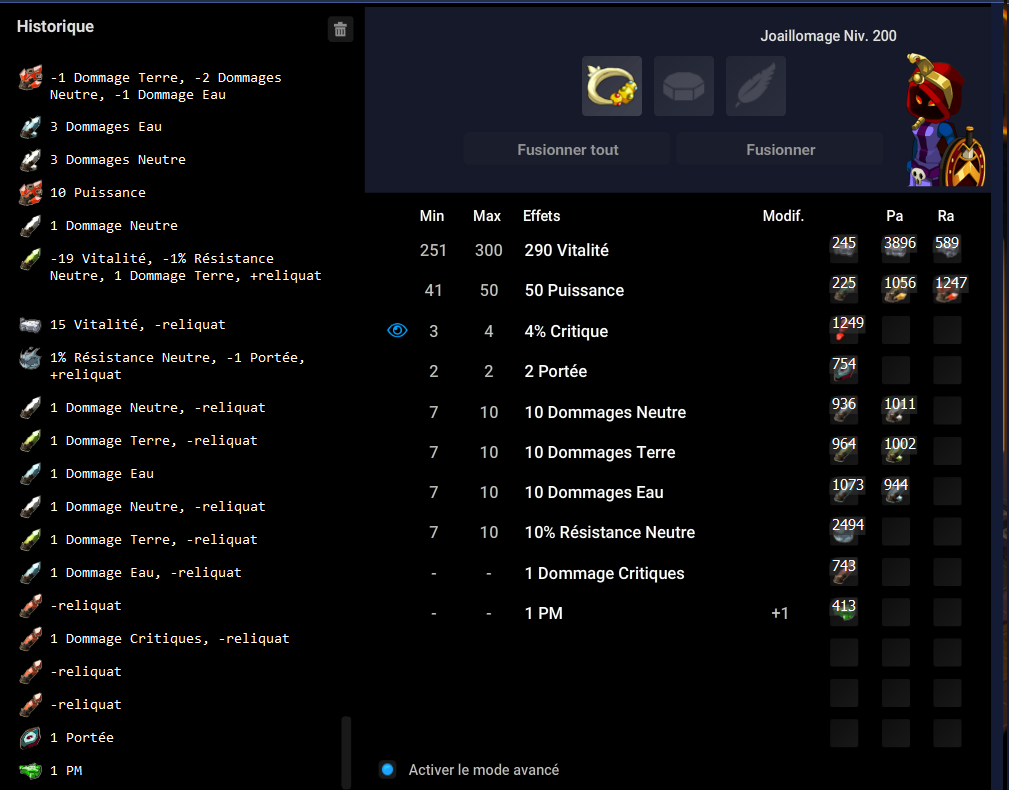The image size is (1009, 790).
Task: Click the Fusionner tout button
Action: [568, 150]
